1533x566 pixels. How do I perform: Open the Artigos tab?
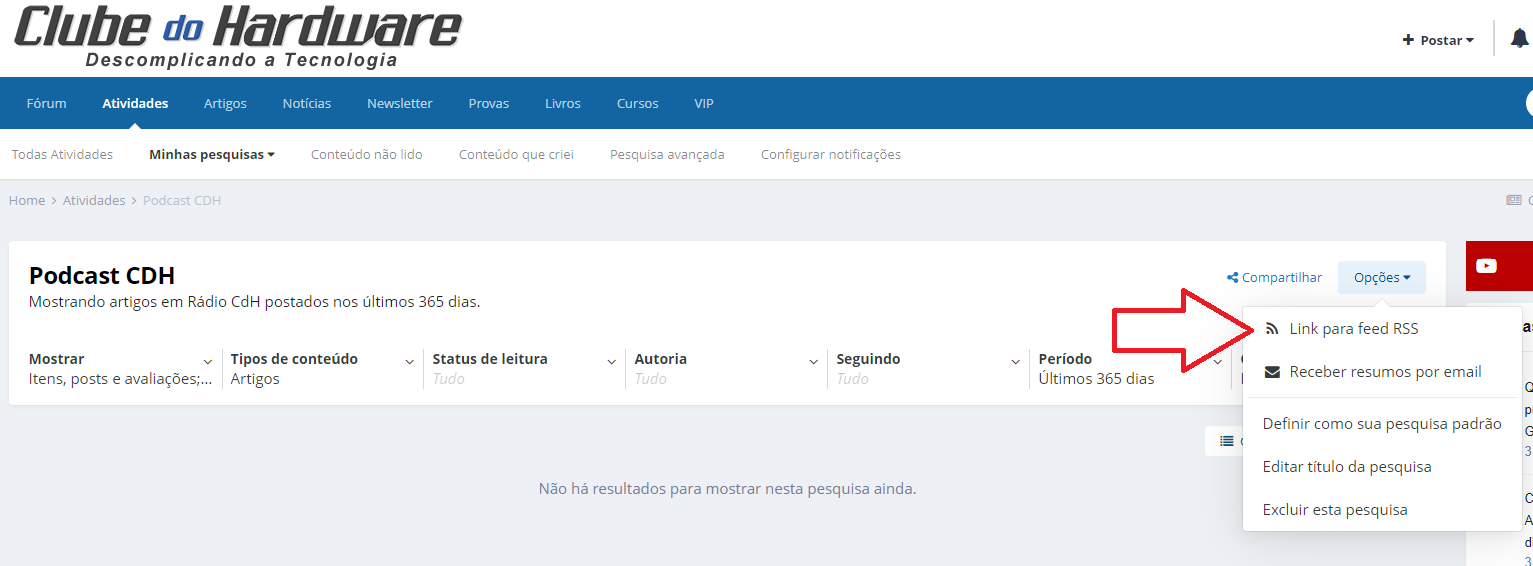(x=225, y=103)
